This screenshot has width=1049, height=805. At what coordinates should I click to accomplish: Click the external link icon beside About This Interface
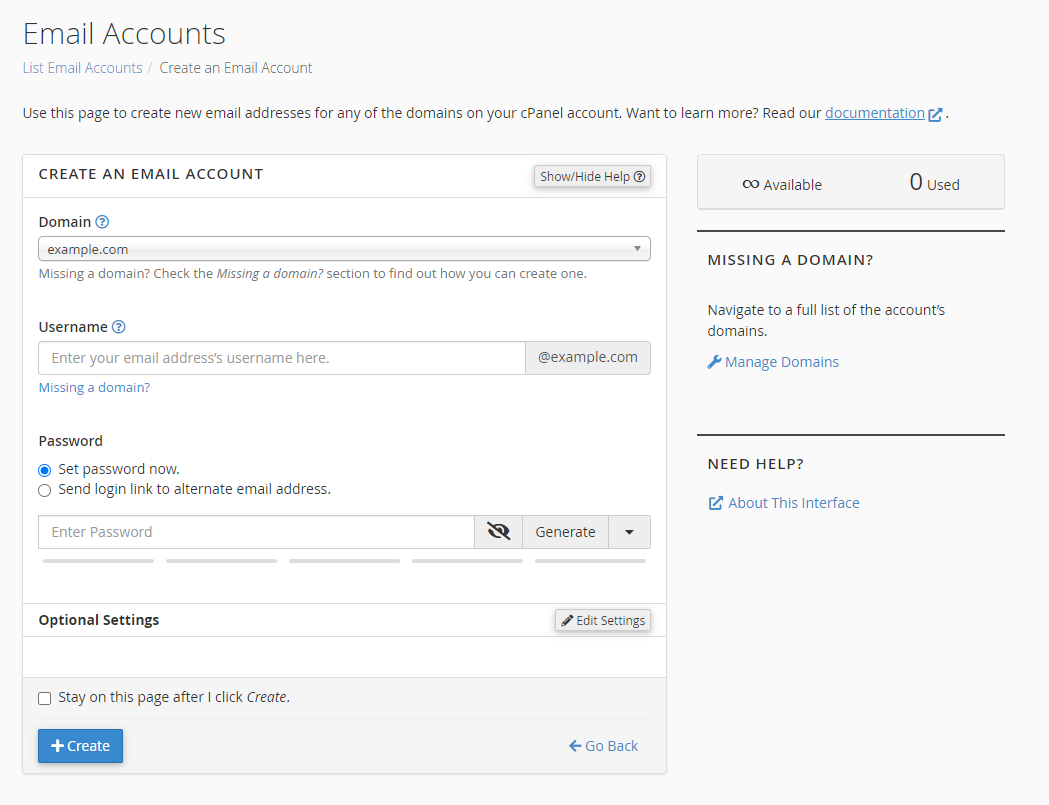(715, 502)
